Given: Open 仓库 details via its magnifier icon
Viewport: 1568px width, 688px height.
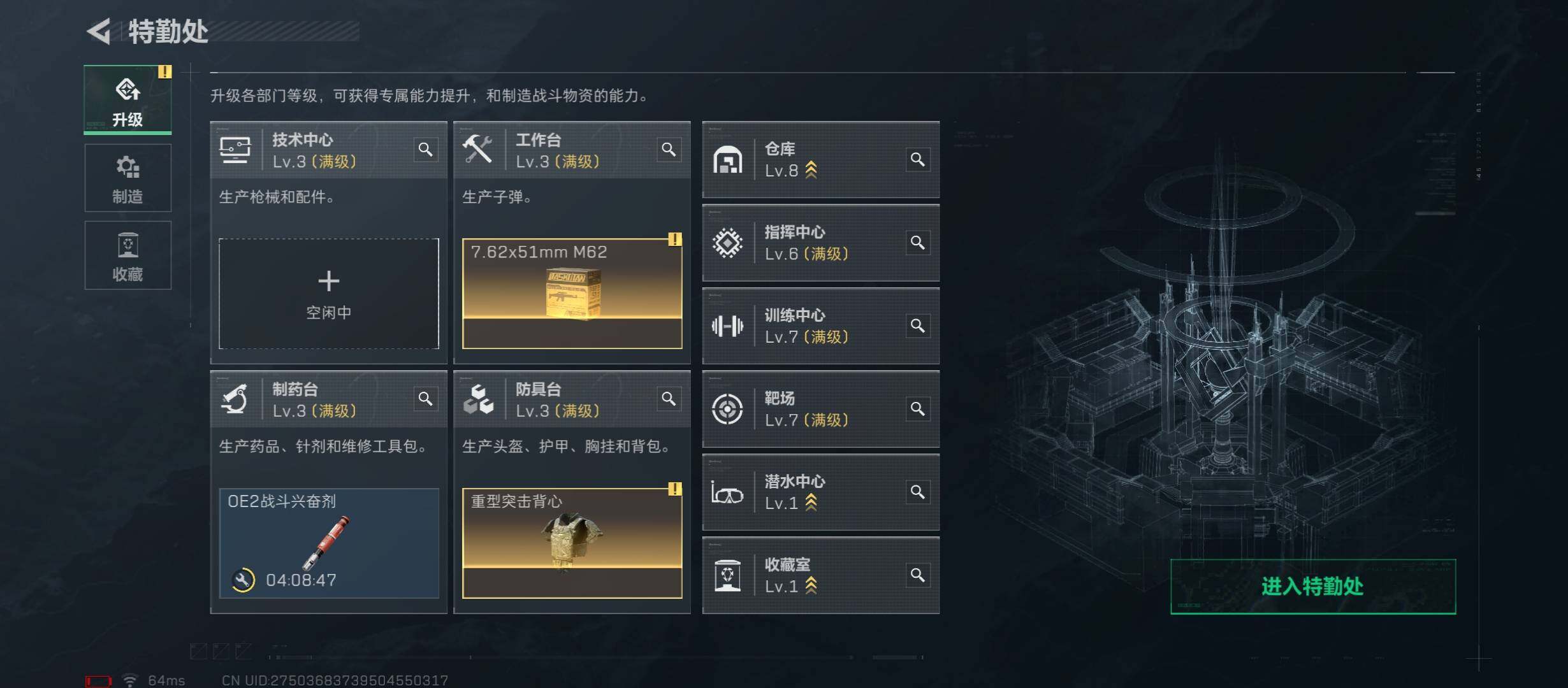Looking at the screenshot, I should (x=918, y=159).
